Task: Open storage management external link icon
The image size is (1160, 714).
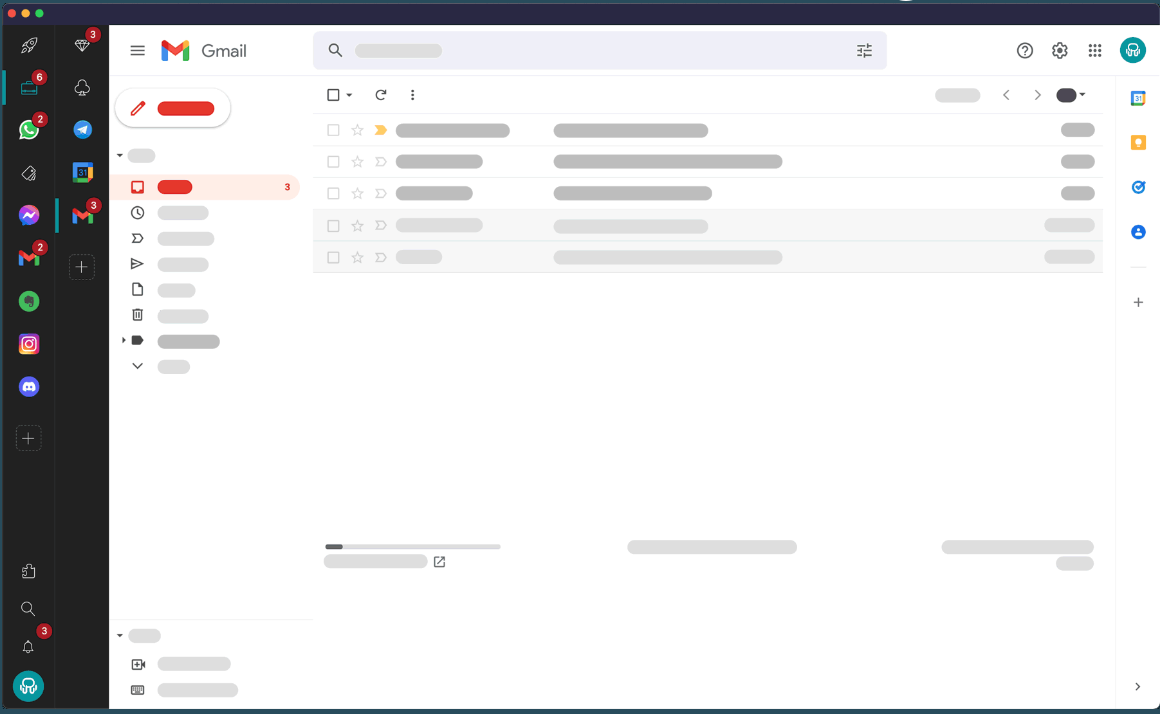Action: [x=439, y=562]
